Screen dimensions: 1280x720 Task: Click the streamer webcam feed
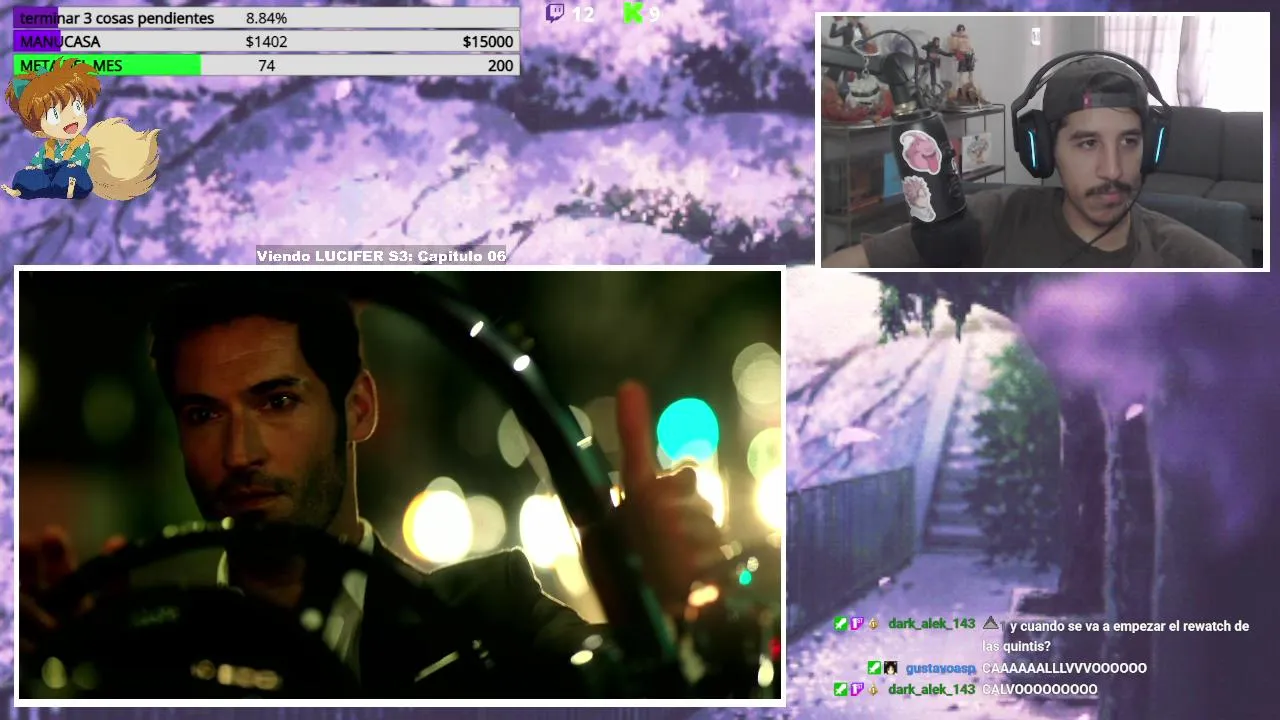[x=1044, y=142]
